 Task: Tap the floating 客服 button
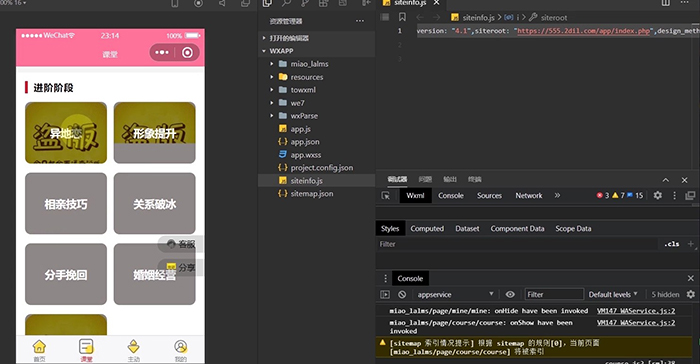[x=181, y=244]
